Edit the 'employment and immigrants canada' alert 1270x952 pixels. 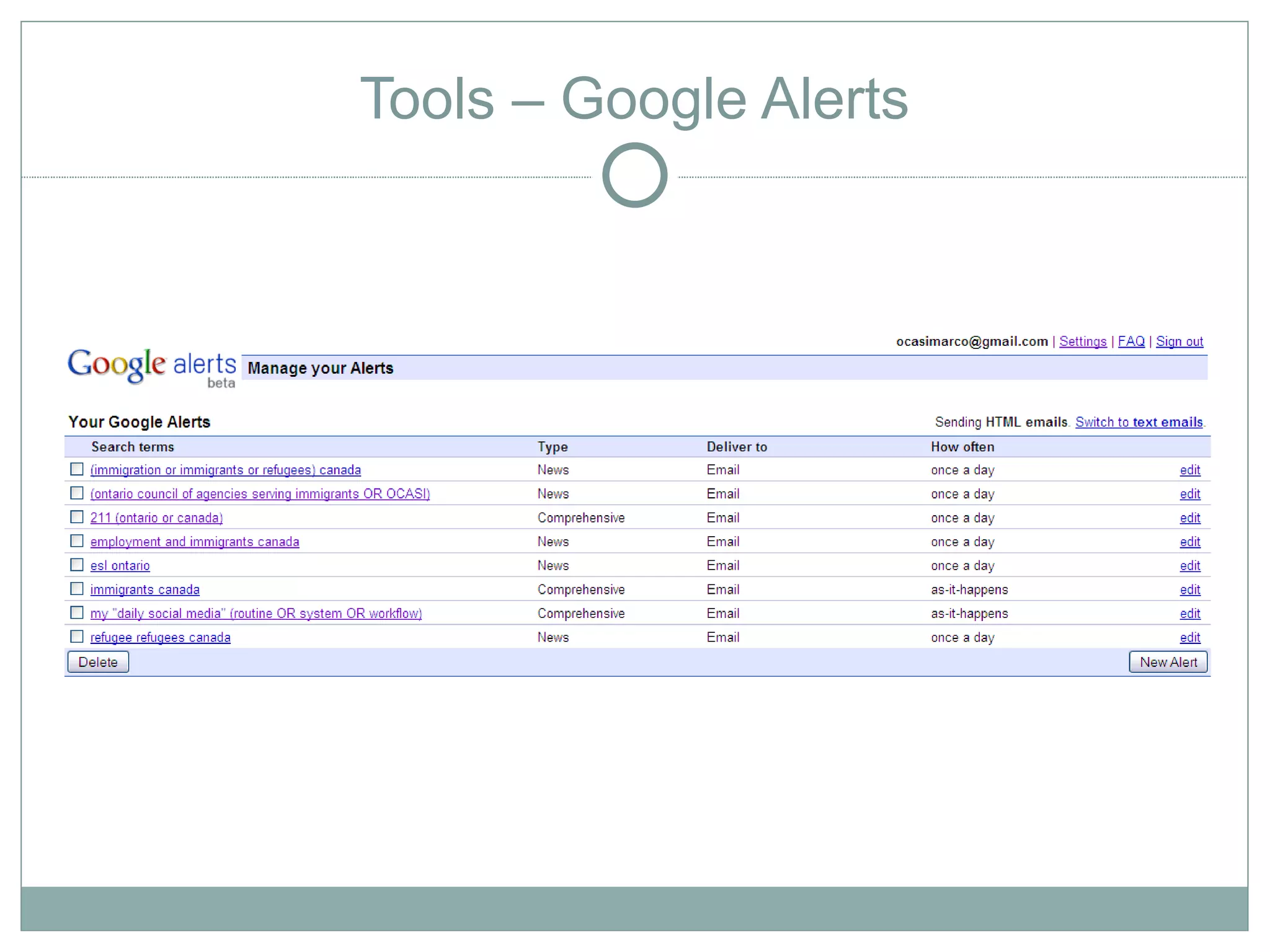pyautogui.click(x=1190, y=542)
